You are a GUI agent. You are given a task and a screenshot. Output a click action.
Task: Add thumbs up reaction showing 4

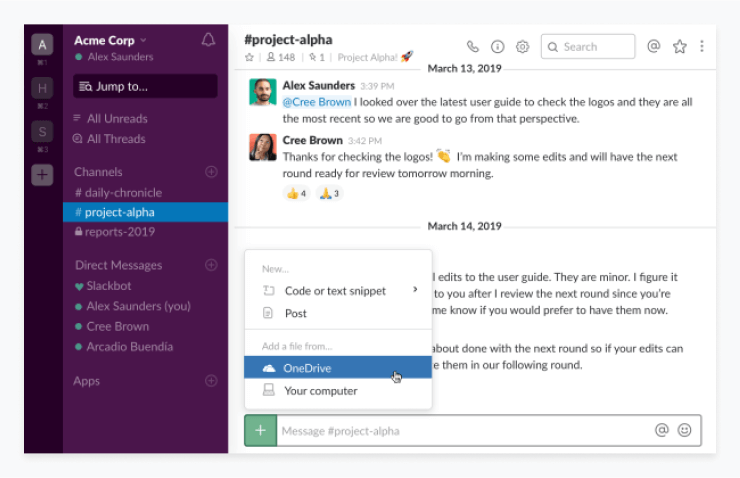[296, 193]
